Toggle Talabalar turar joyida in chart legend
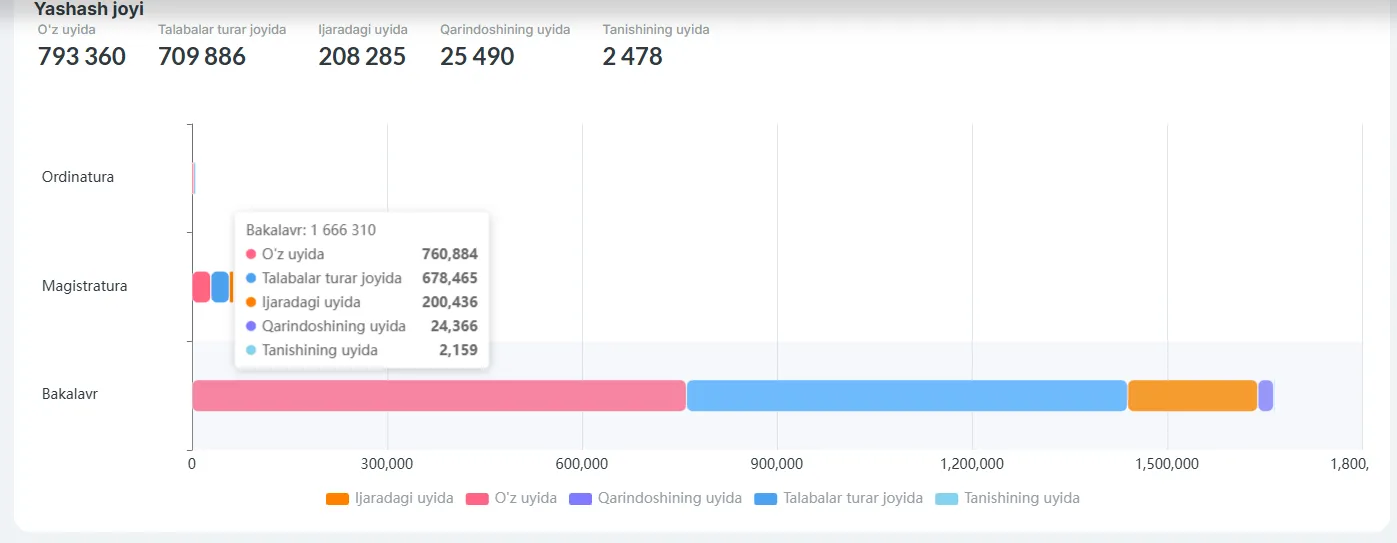This screenshot has height=543, width=1397. 838,498
